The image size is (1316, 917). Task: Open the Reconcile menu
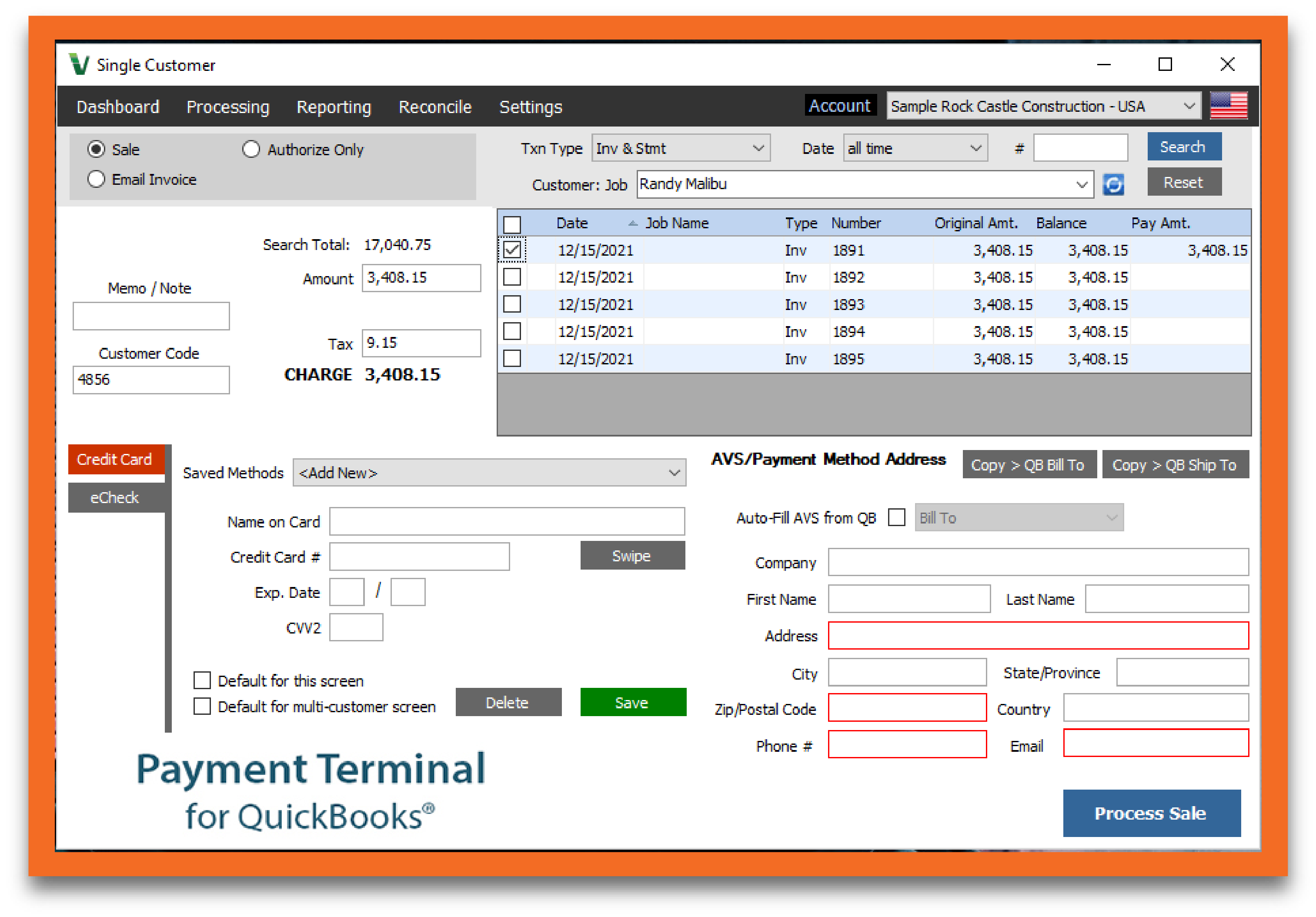(435, 107)
